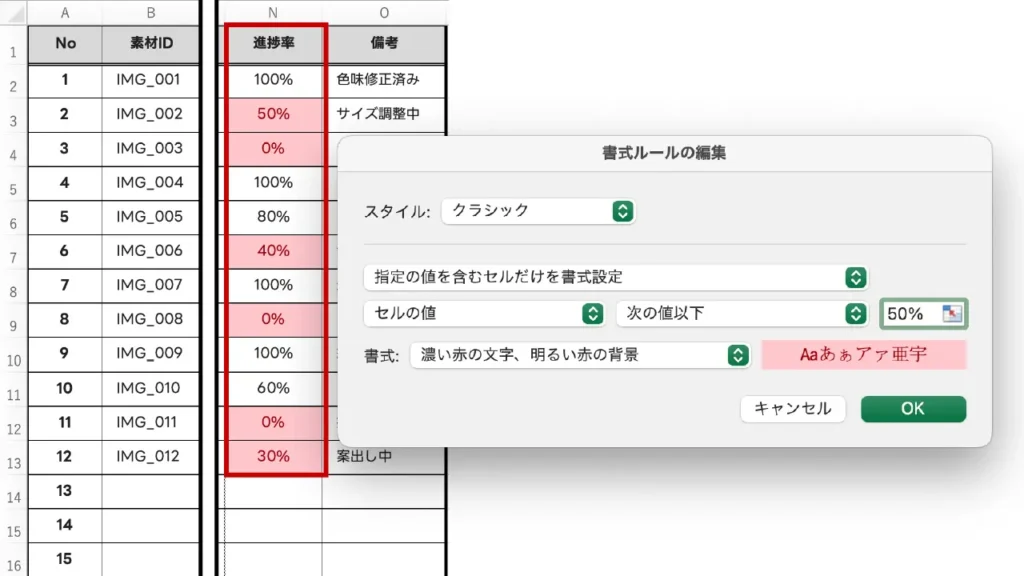Select column A header

[65, 12]
